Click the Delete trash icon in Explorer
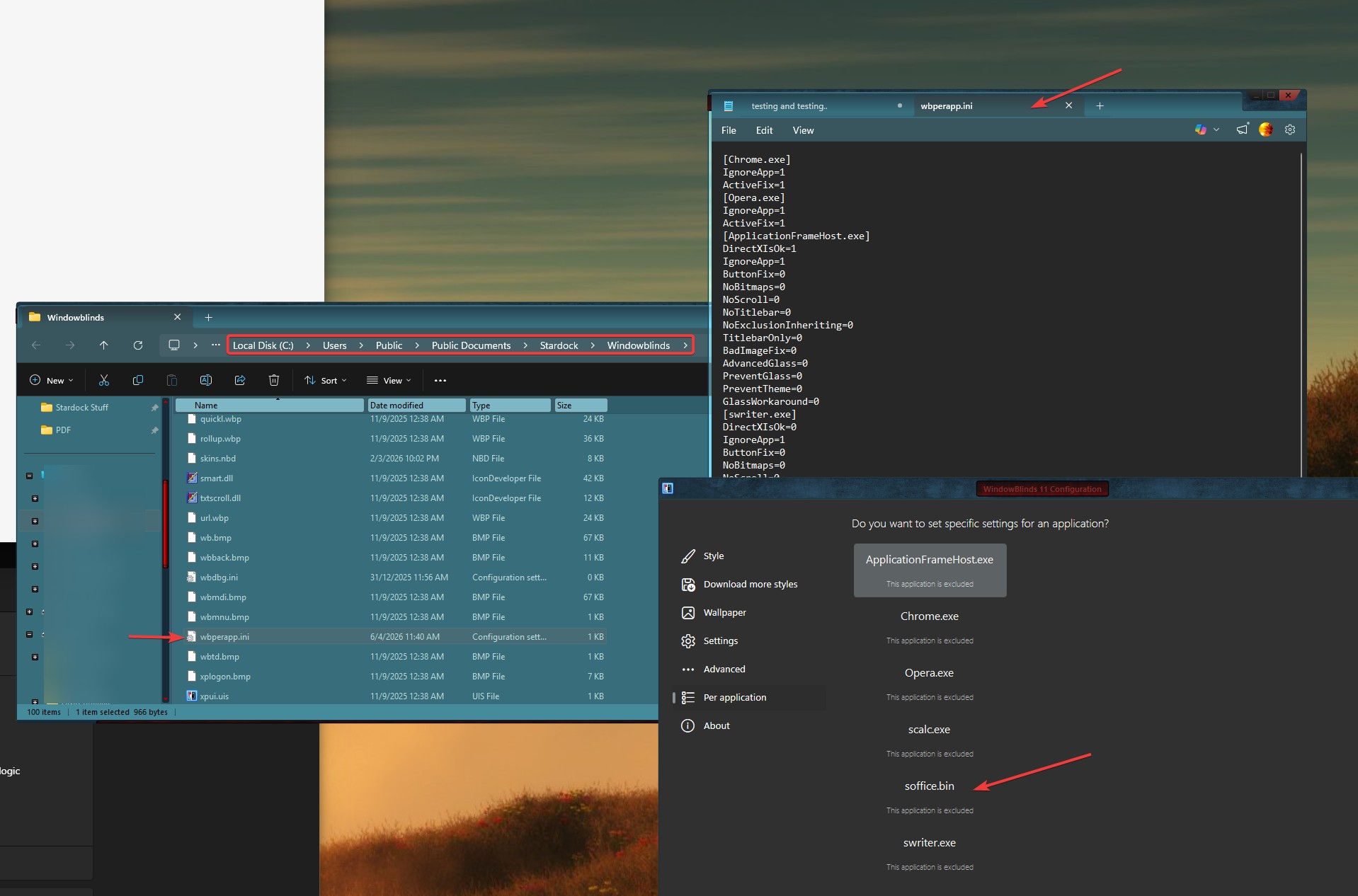The height and width of the screenshot is (896, 1358). click(x=274, y=381)
